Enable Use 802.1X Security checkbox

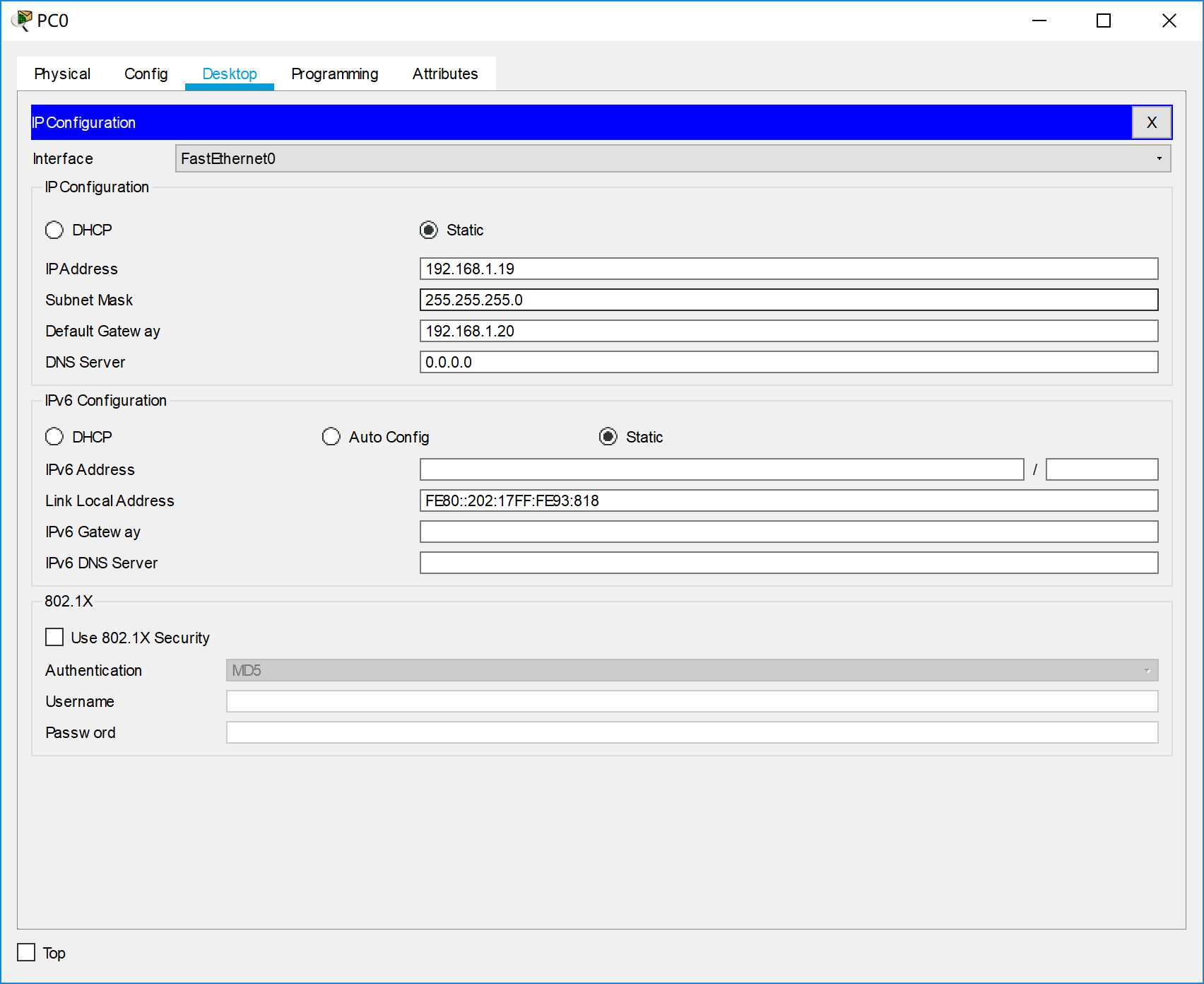[x=54, y=638]
